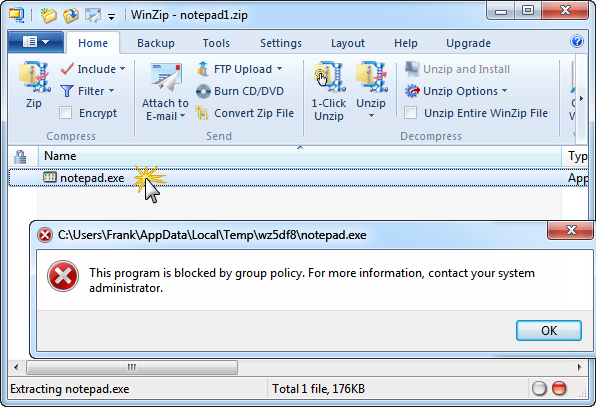596x407 pixels.
Task: Select the Burn CD/DVD icon
Action: [x=203, y=91]
